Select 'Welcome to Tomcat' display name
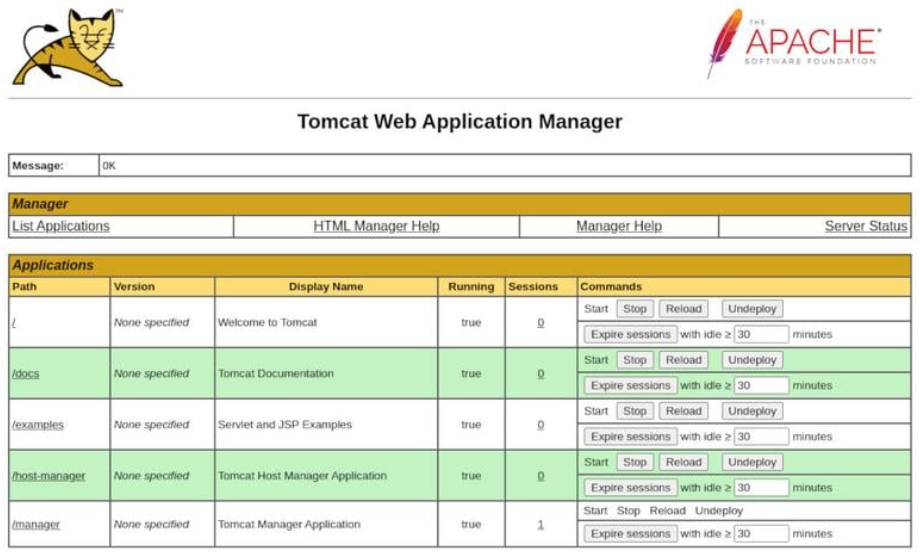This screenshot has height=559, width=920. 268,323
